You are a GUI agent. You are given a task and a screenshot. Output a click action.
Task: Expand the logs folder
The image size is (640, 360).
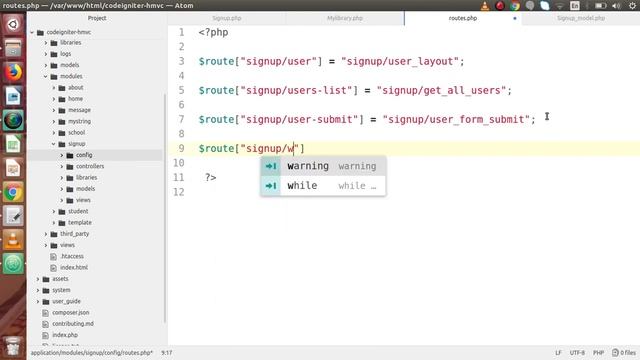pos(46,54)
